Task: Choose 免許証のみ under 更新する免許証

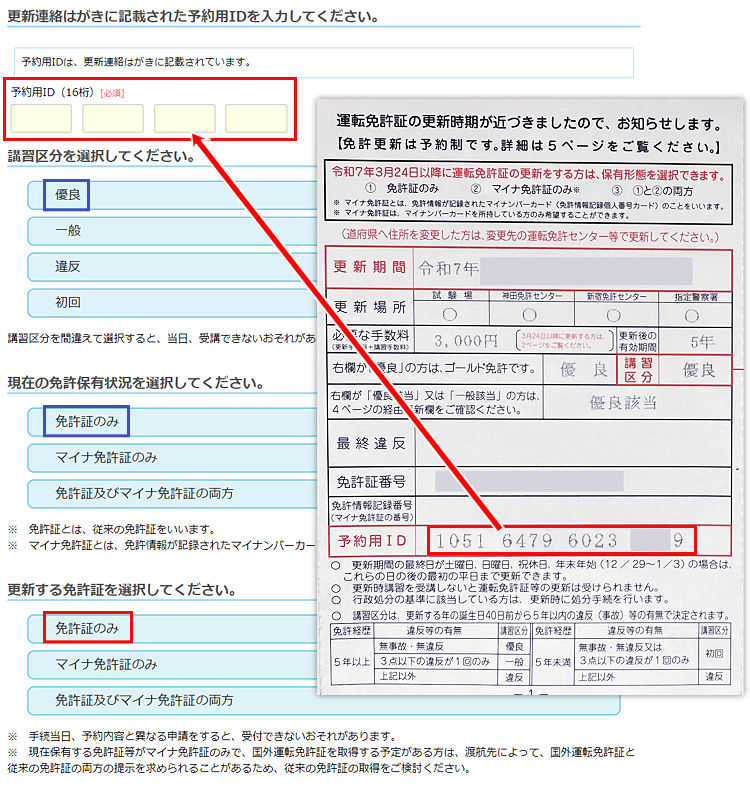Action: [x=87, y=629]
